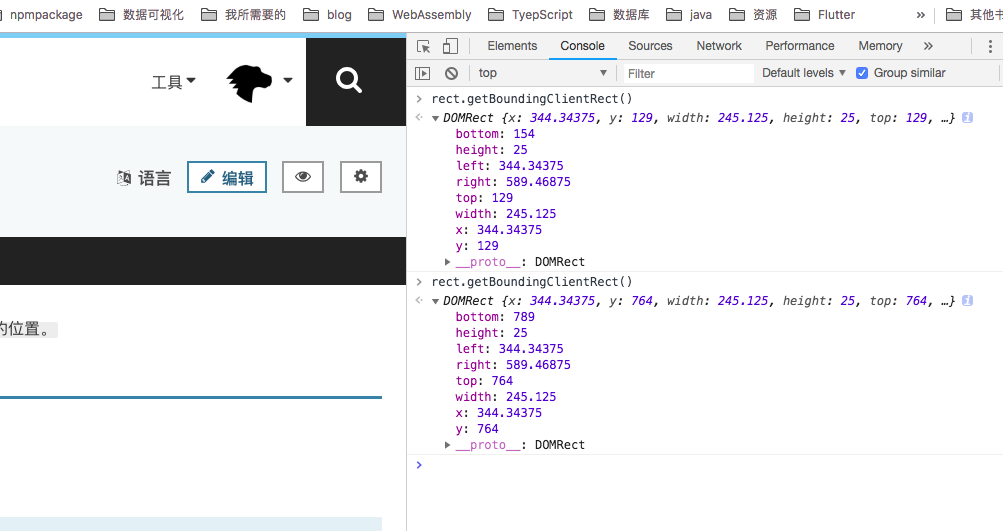The height and width of the screenshot is (531, 1003).
Task: Open the 工具 dropdown menu
Action: (173, 82)
